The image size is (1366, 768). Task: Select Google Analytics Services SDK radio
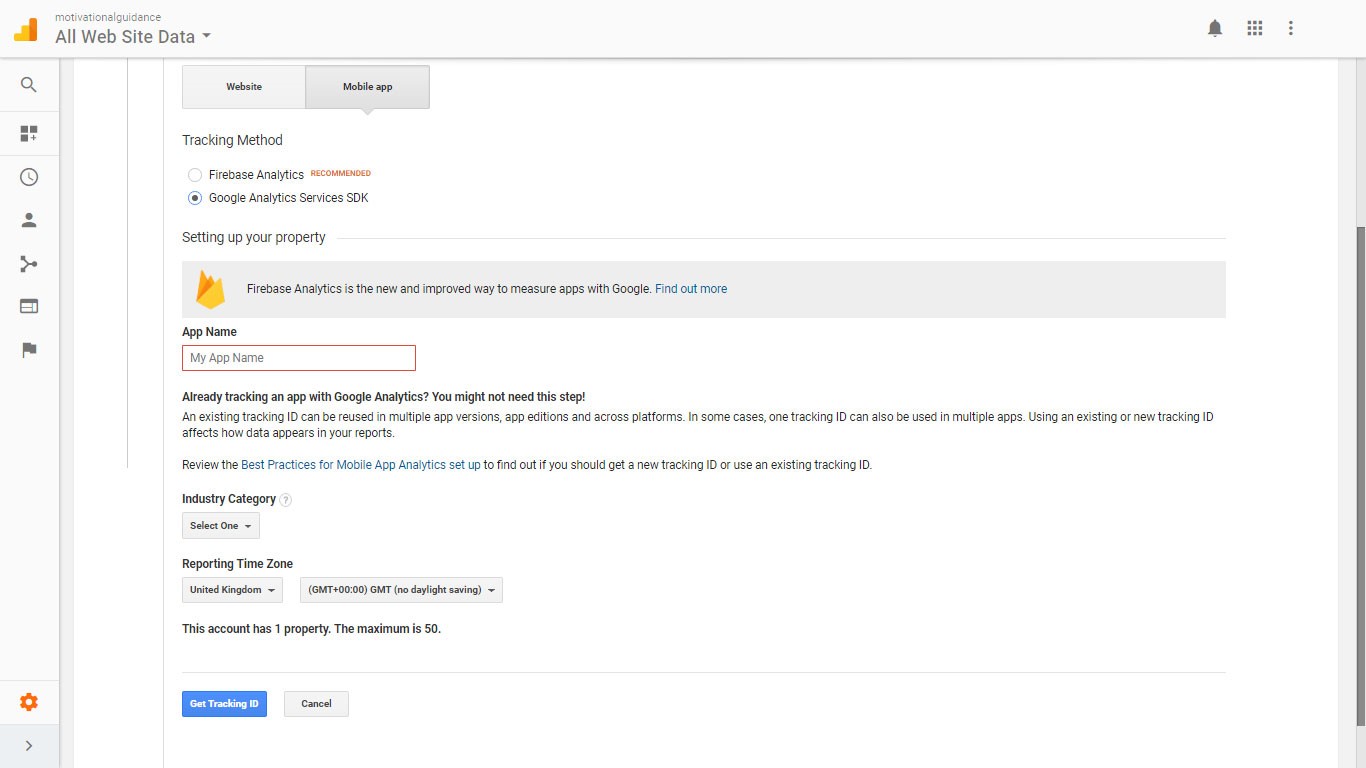195,198
